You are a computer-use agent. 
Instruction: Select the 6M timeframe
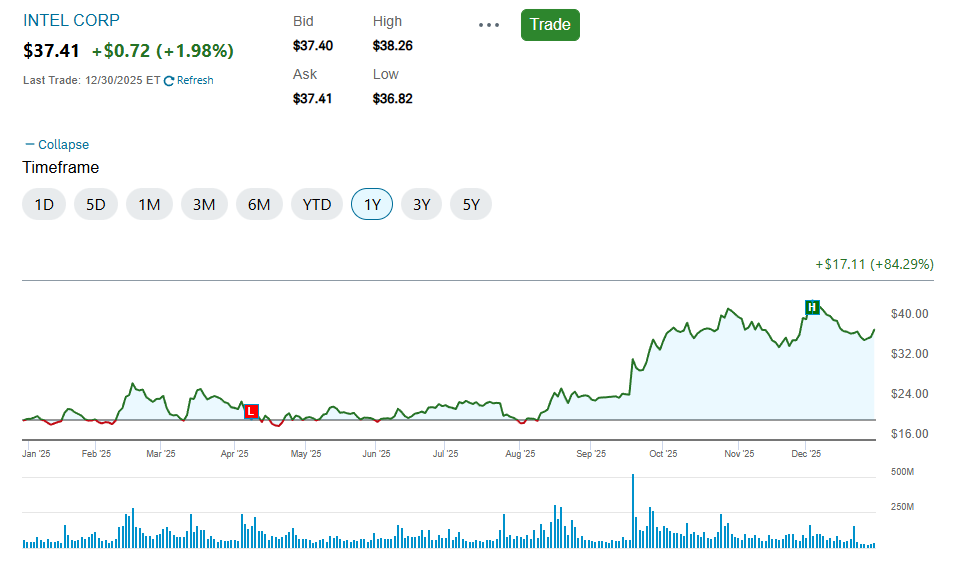pos(259,204)
